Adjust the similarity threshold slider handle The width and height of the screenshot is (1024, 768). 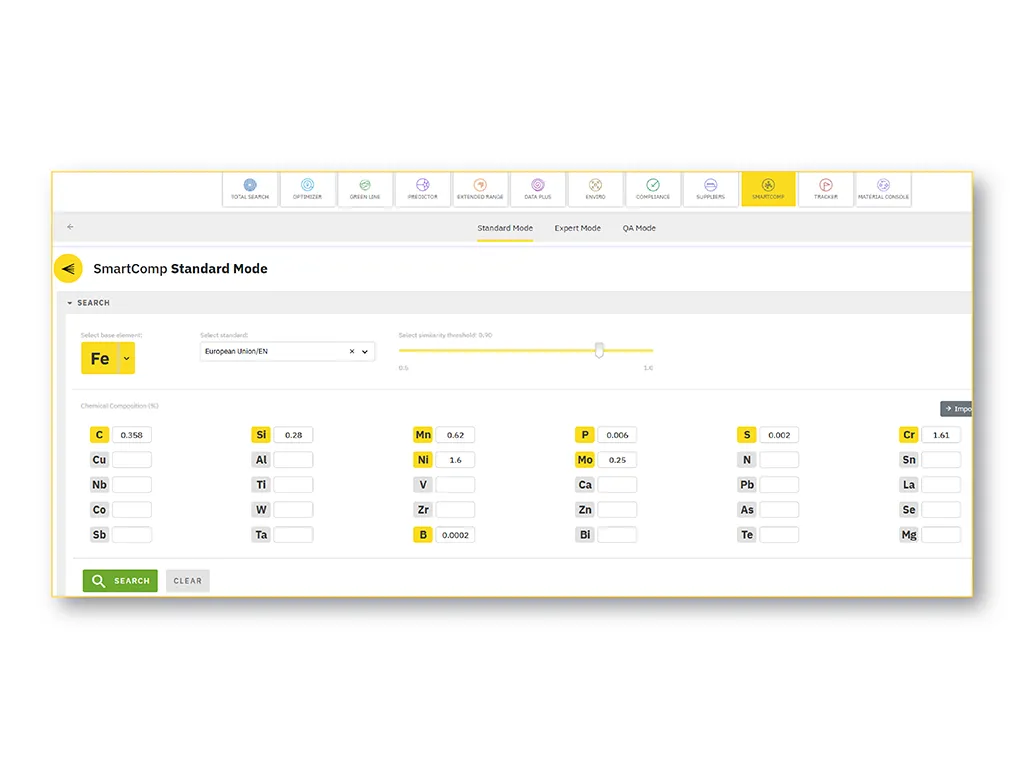click(x=599, y=350)
